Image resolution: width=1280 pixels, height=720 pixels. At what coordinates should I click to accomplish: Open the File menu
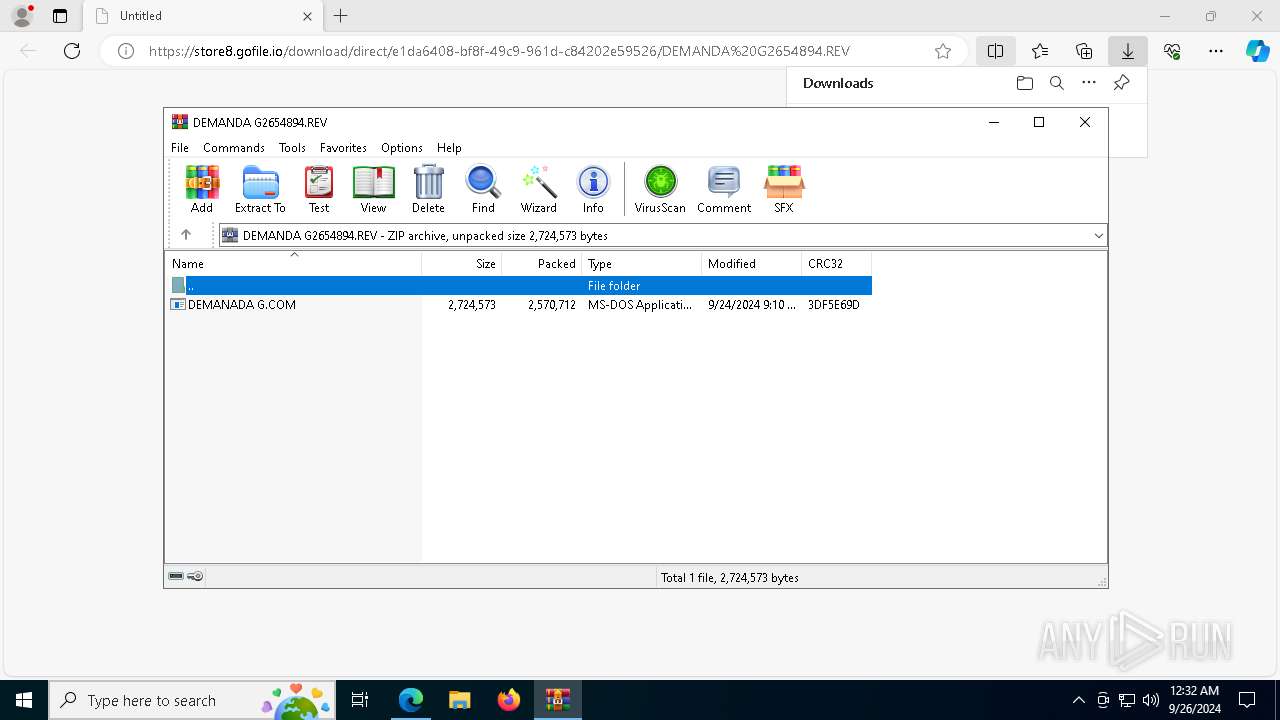pos(180,147)
